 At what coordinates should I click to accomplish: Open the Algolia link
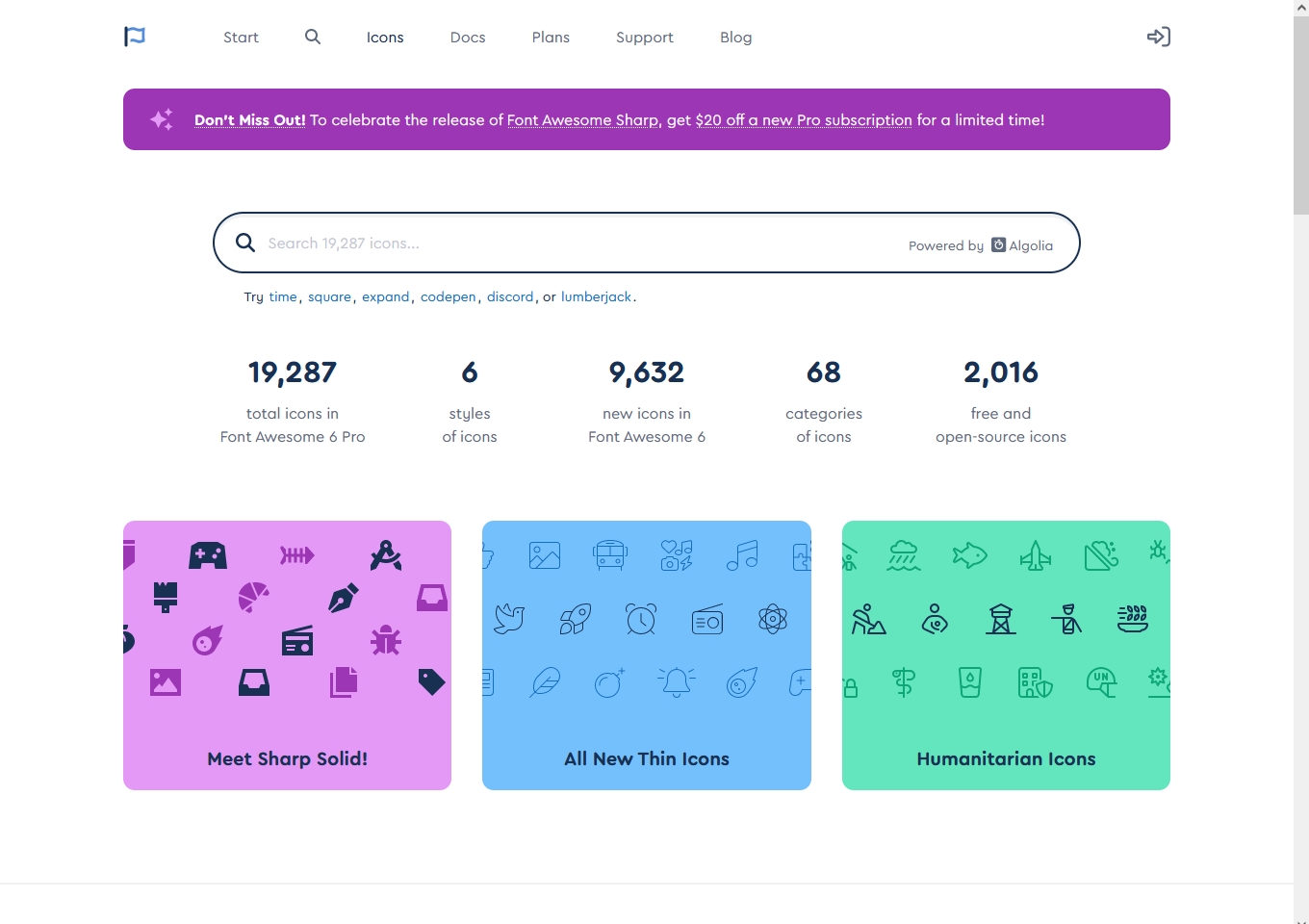(x=1022, y=245)
